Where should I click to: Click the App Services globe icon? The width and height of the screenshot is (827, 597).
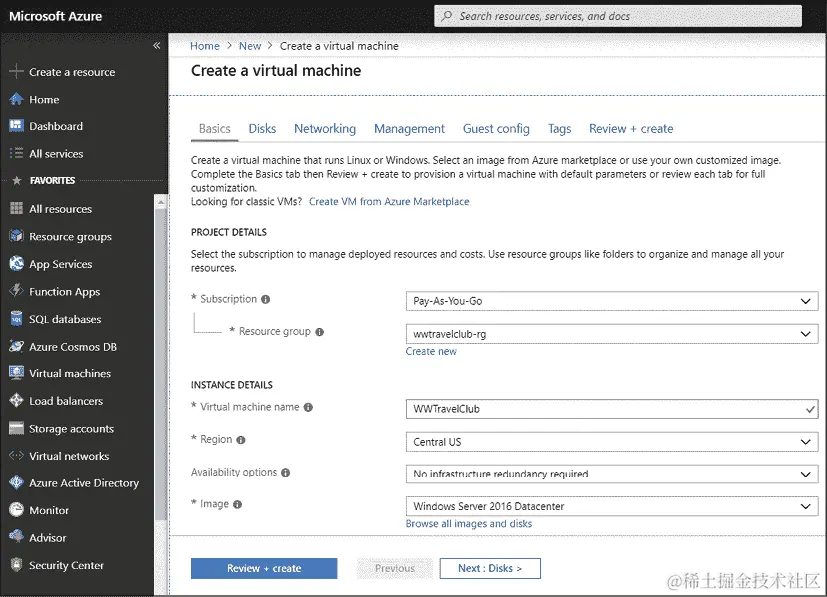click(x=16, y=263)
